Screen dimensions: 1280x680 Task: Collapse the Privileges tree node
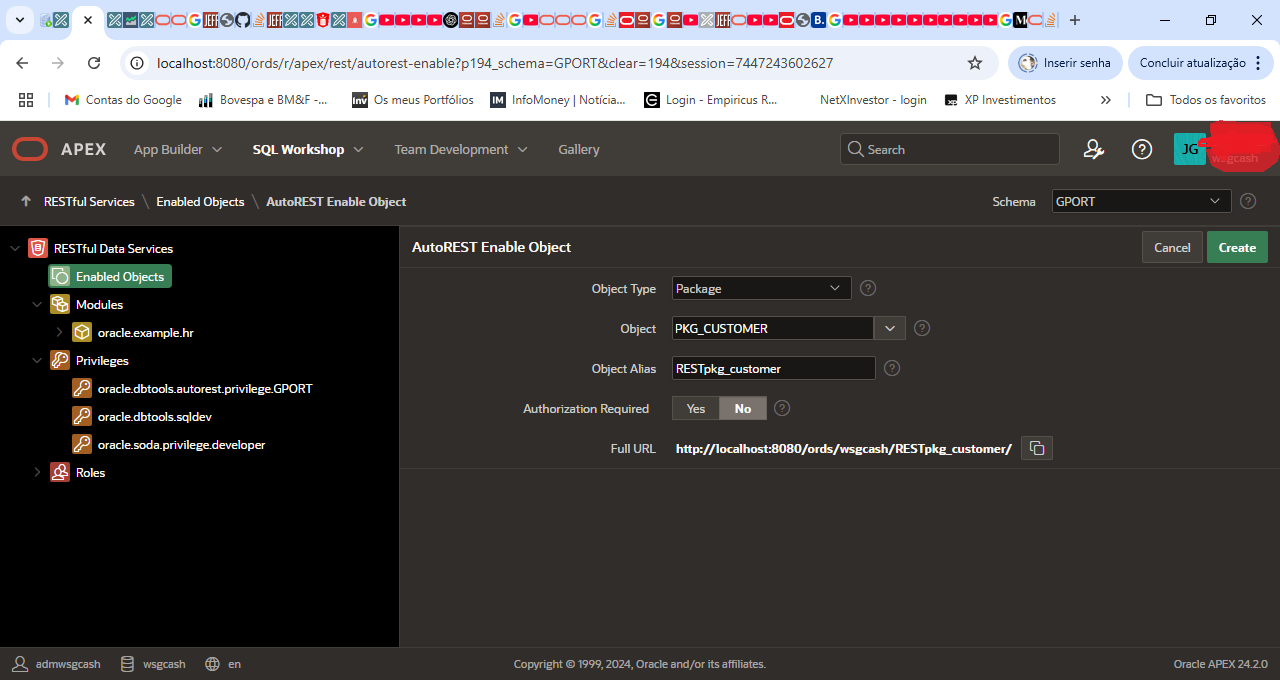pos(37,360)
